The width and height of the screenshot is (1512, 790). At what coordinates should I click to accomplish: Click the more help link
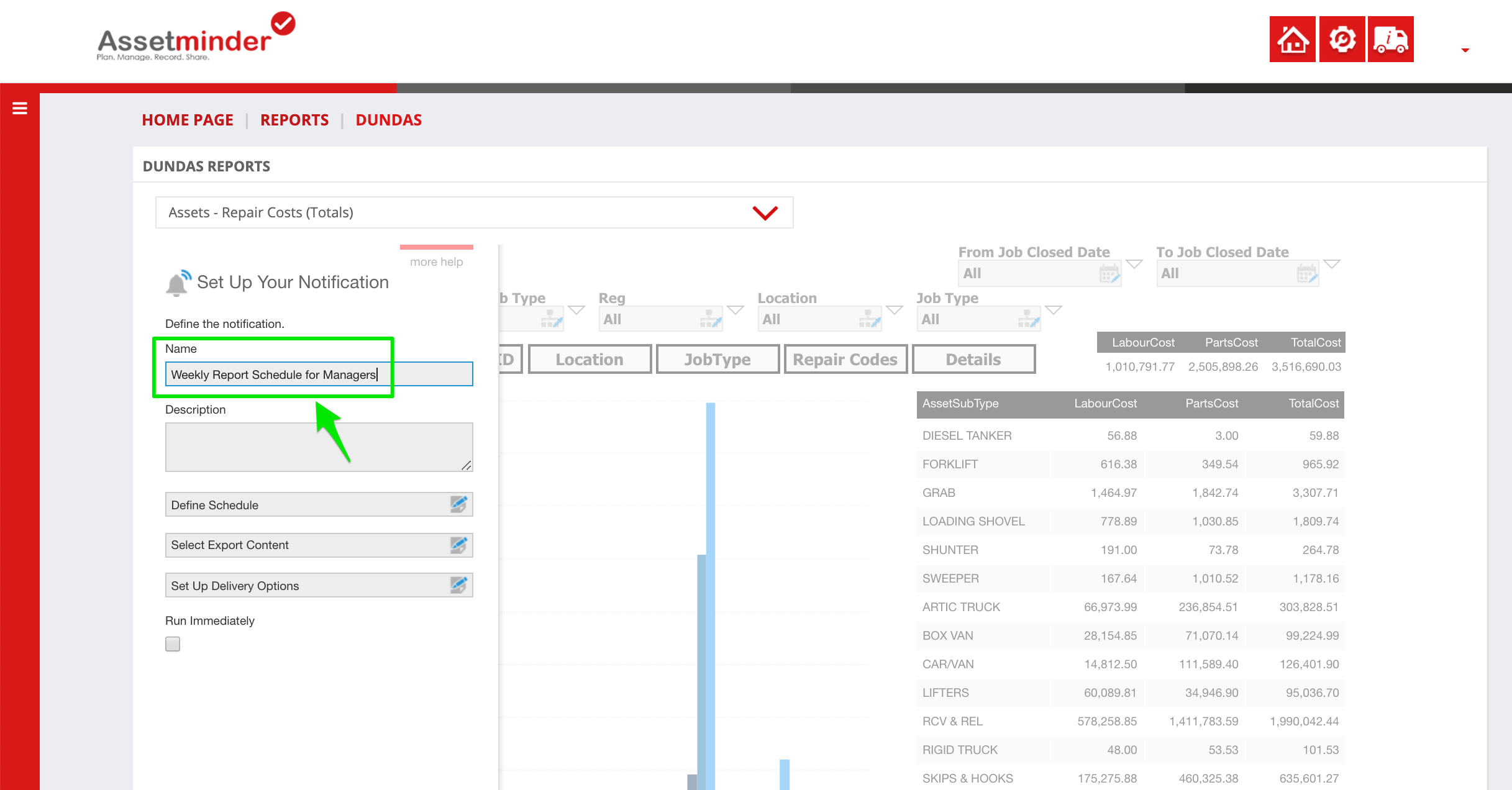click(436, 261)
